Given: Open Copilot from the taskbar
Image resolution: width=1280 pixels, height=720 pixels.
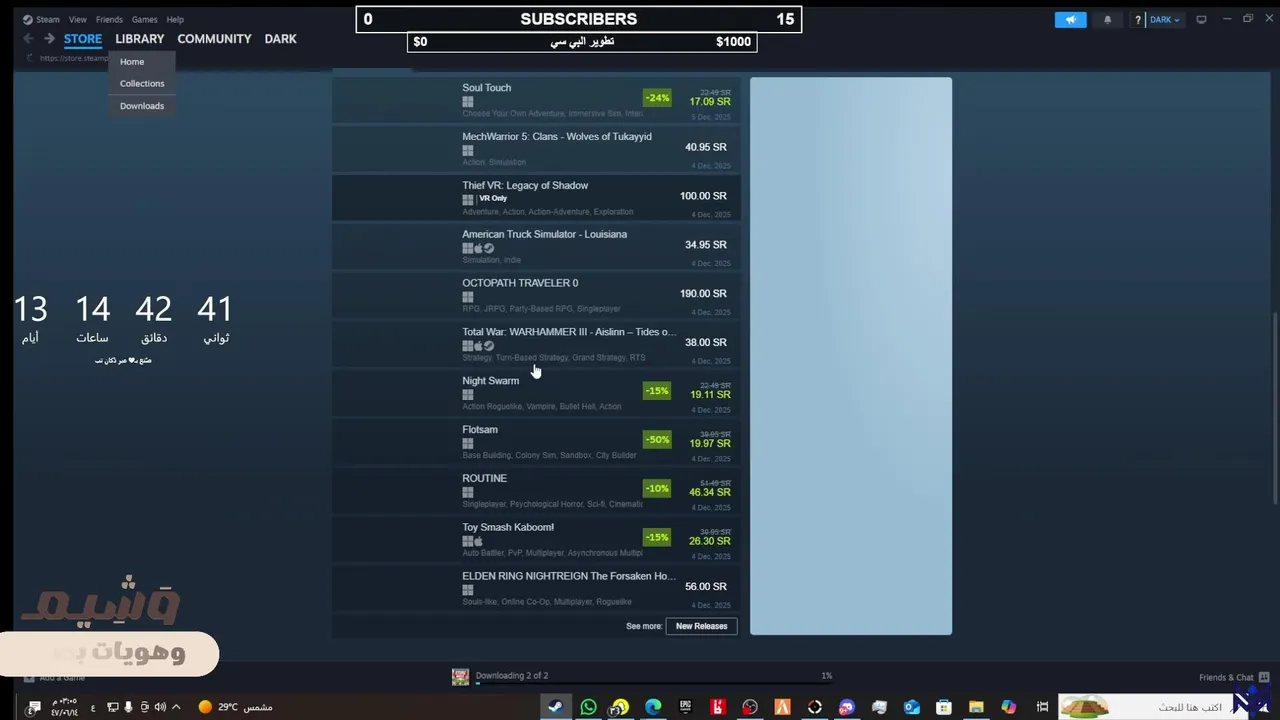Looking at the screenshot, I should [x=1008, y=707].
